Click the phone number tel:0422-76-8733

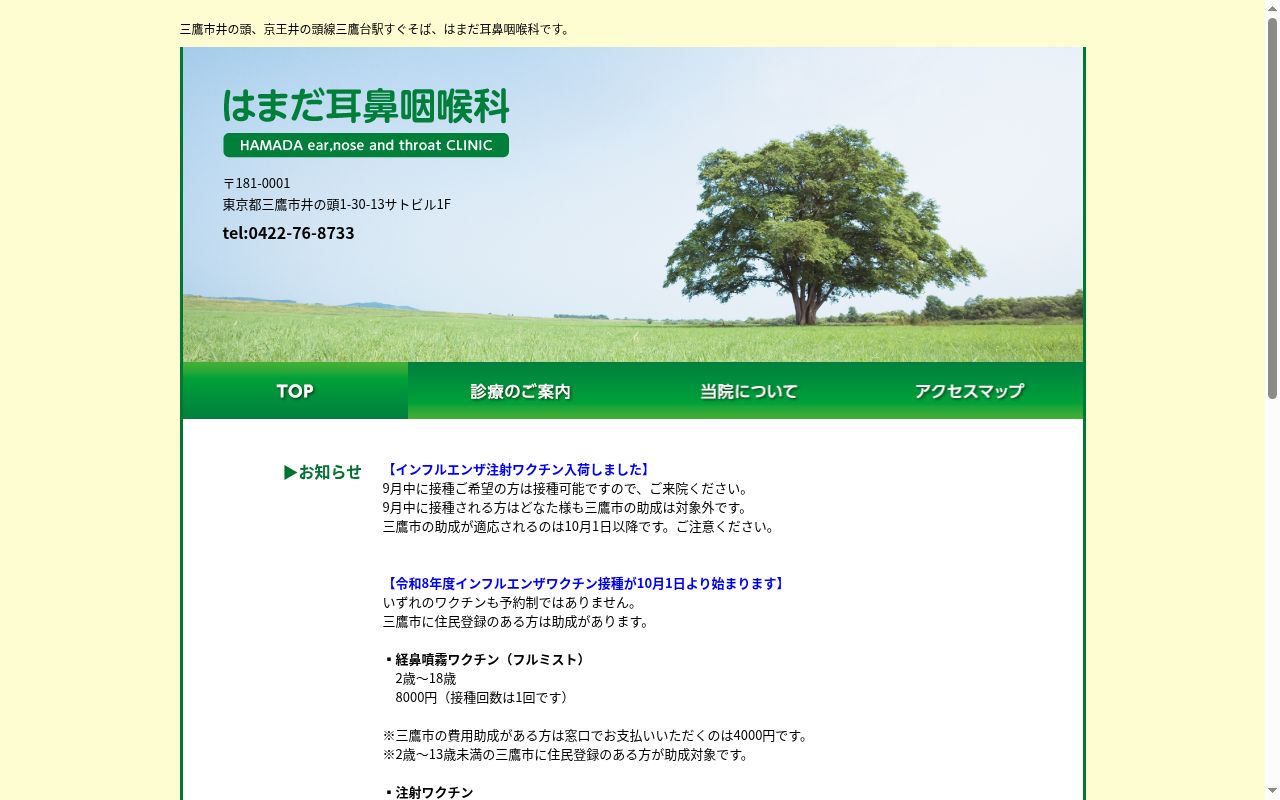288,233
